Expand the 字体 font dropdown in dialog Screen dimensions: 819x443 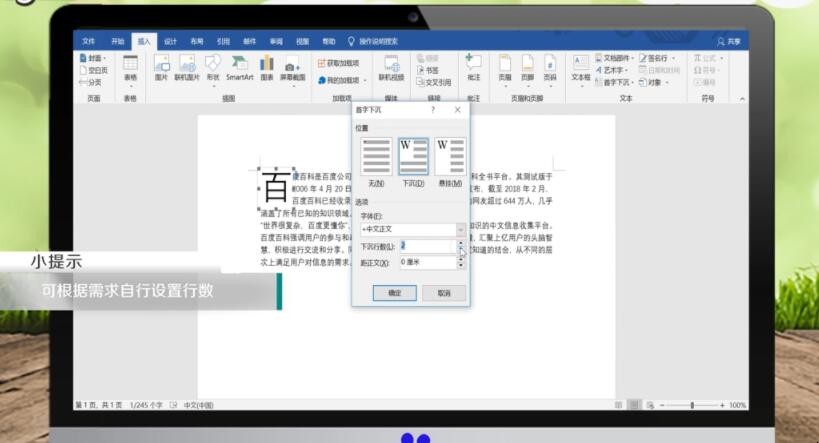coord(461,229)
